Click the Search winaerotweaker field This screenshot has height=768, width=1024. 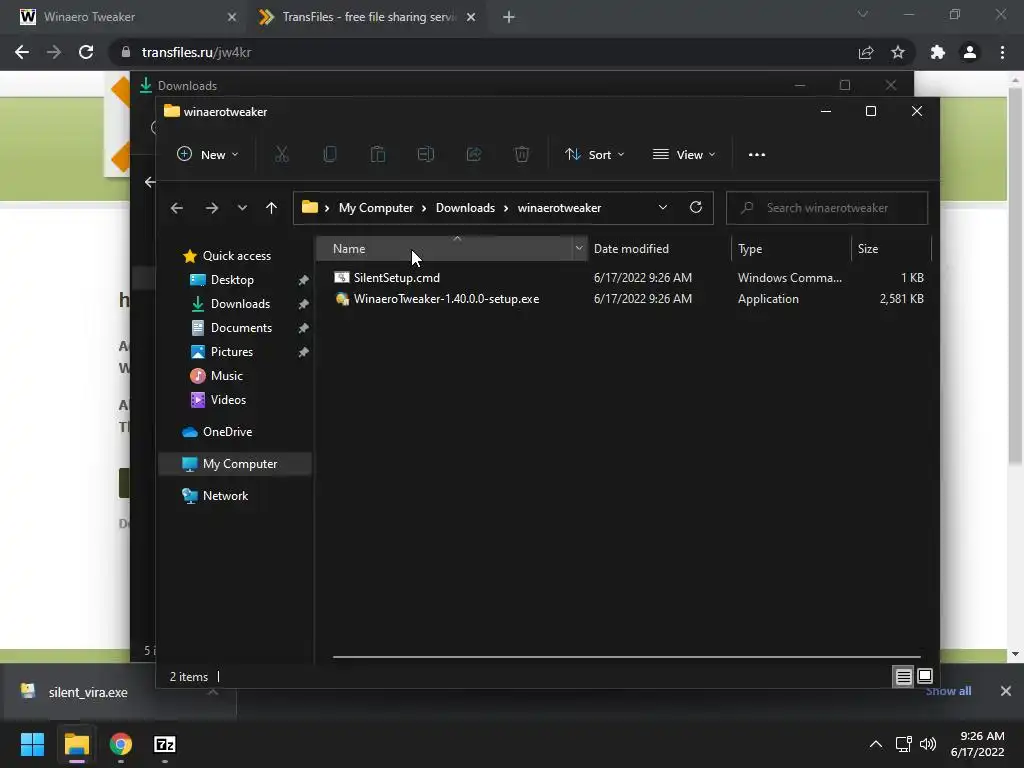click(x=827, y=208)
